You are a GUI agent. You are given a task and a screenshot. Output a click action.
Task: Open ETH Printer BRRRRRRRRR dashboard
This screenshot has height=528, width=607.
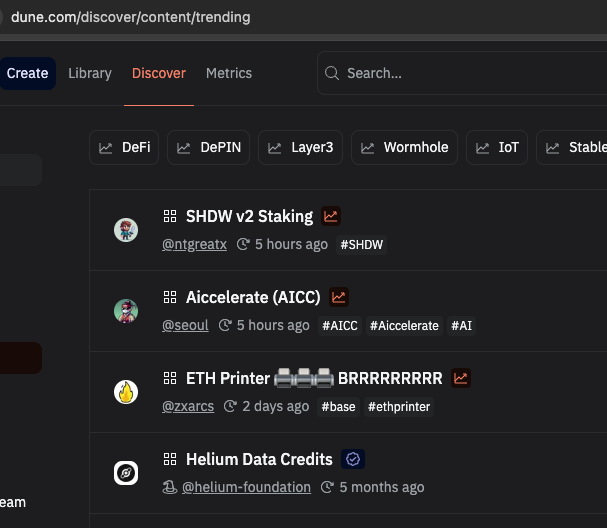[x=314, y=378]
